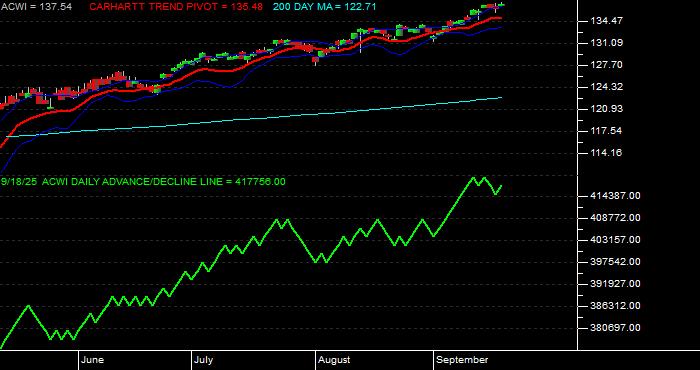Image resolution: width=700 pixels, height=370 pixels.
Task: Select the June month marker on time axis
Action: pos(92,360)
